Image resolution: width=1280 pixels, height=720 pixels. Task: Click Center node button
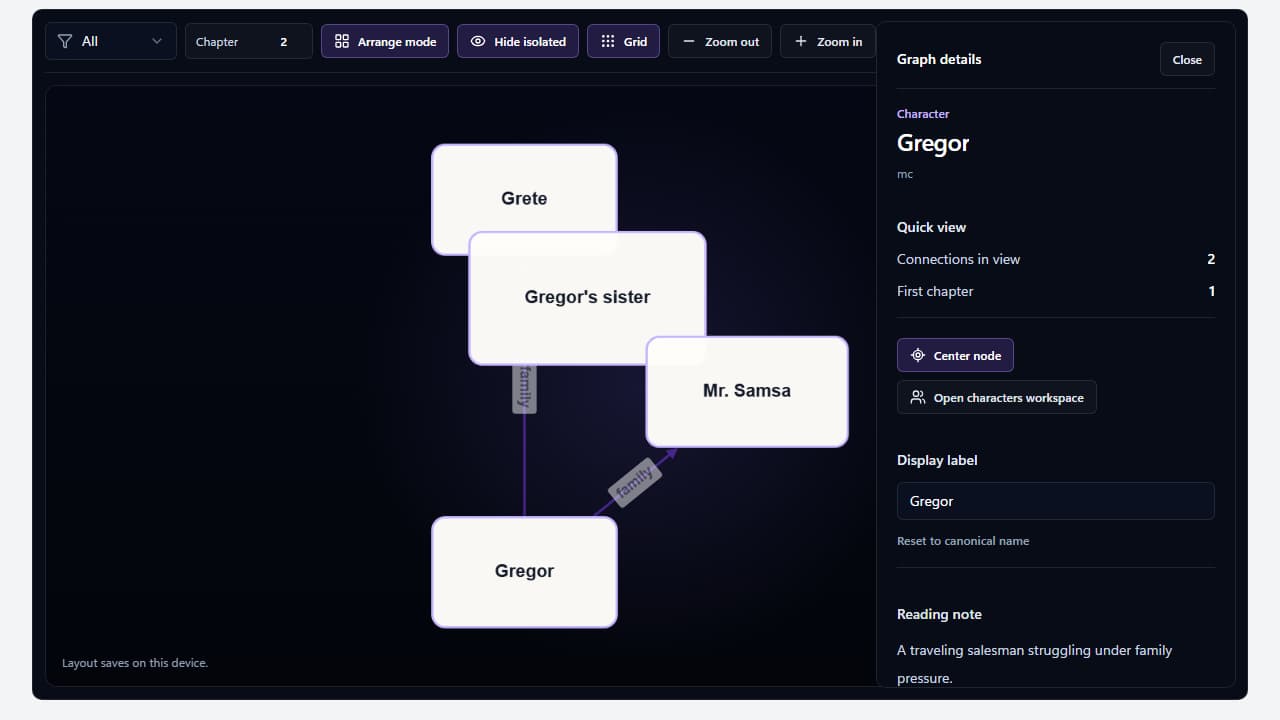pyautogui.click(x=955, y=355)
